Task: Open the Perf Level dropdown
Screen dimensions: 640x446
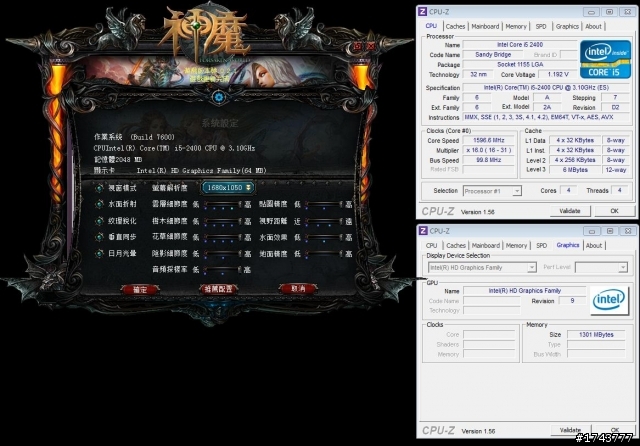Action: coord(601,267)
